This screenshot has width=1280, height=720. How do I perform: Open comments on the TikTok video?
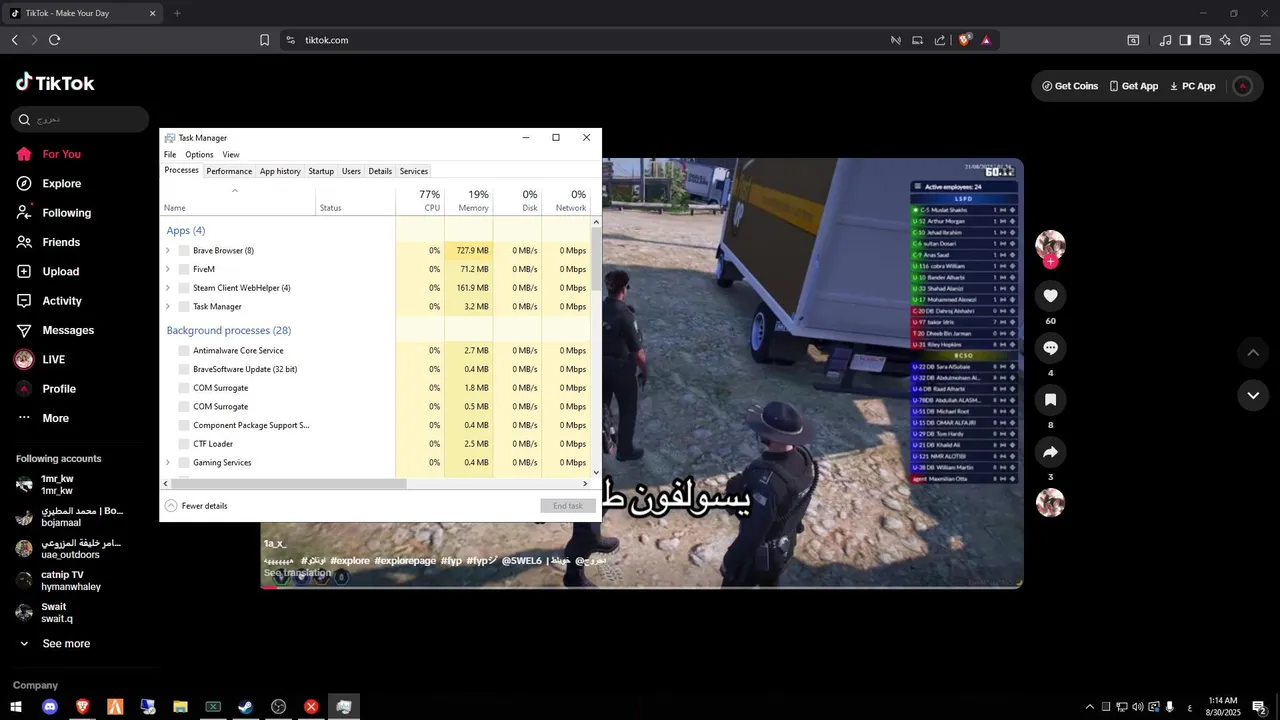(1050, 348)
